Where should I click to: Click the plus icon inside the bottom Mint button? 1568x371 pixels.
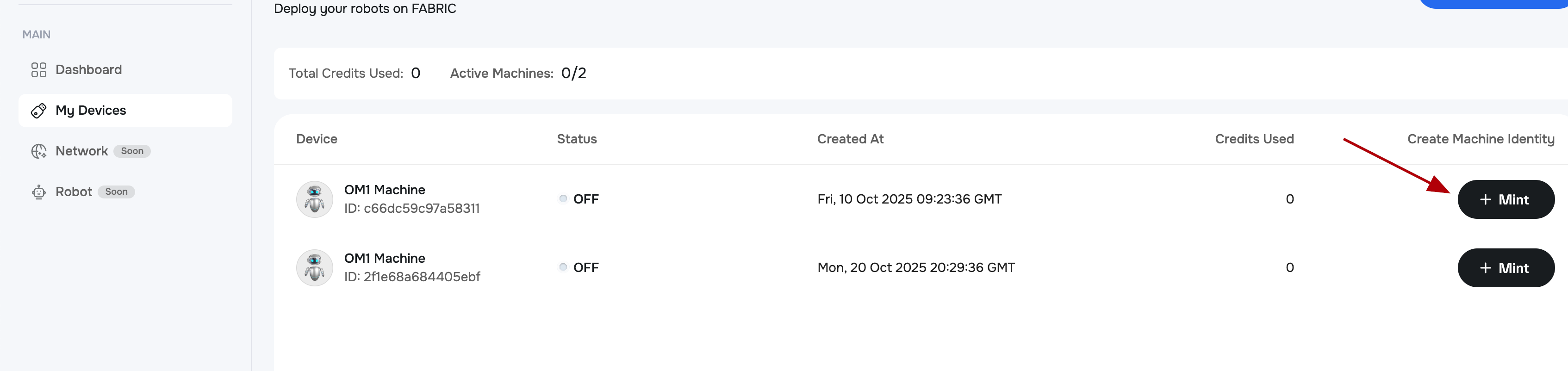1485,267
